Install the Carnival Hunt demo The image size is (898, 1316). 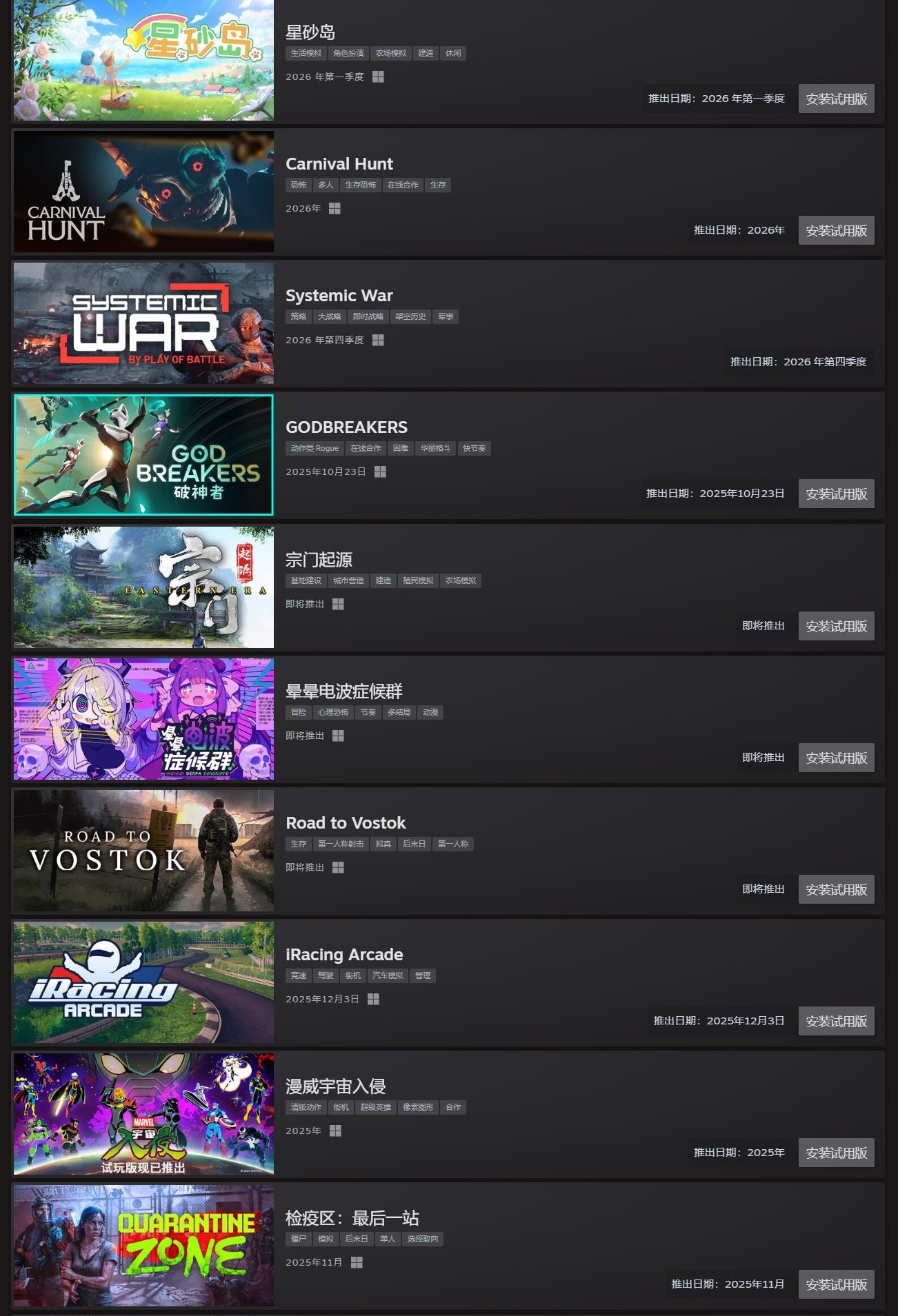click(836, 230)
